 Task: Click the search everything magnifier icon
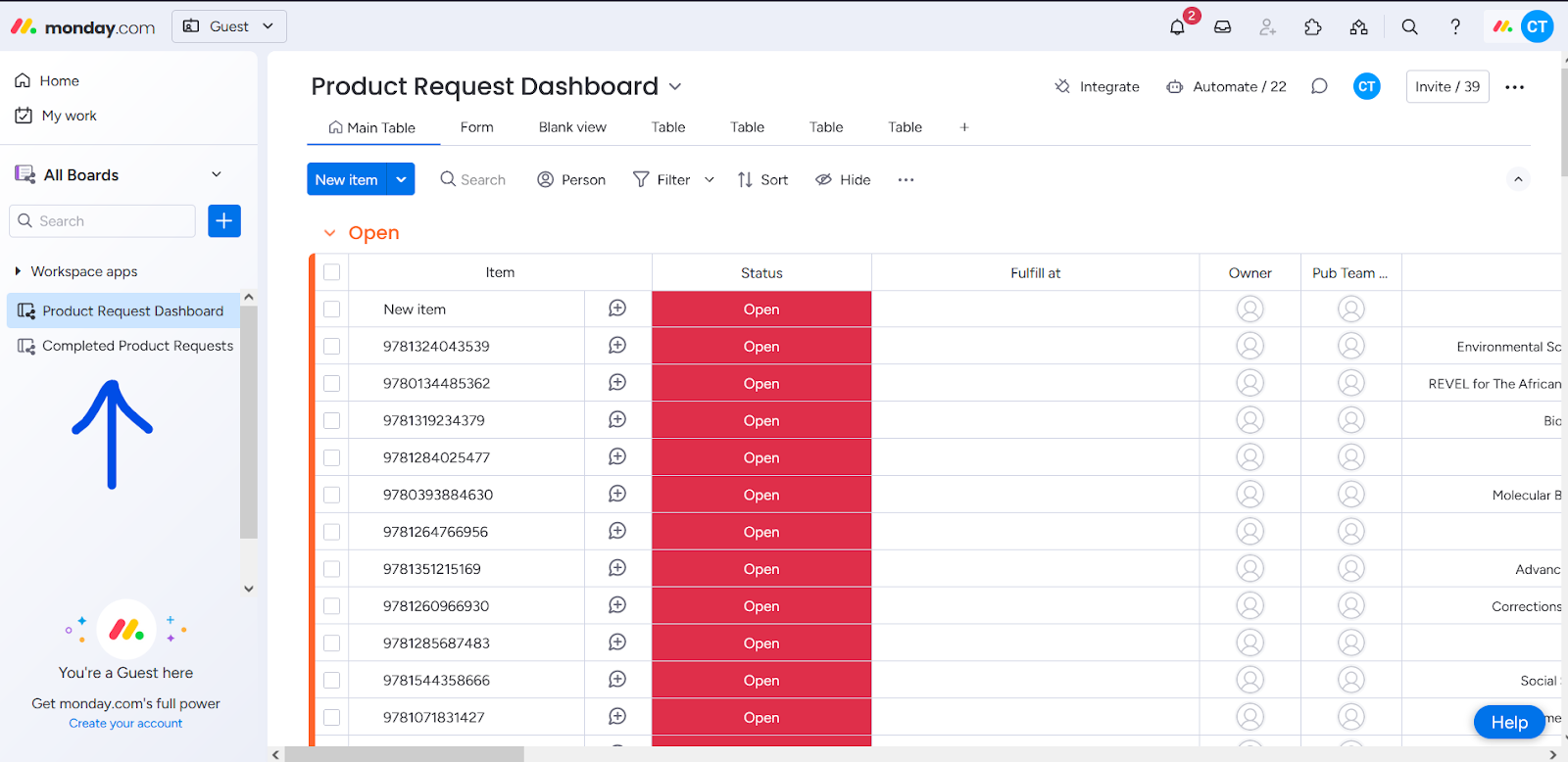tap(1409, 27)
